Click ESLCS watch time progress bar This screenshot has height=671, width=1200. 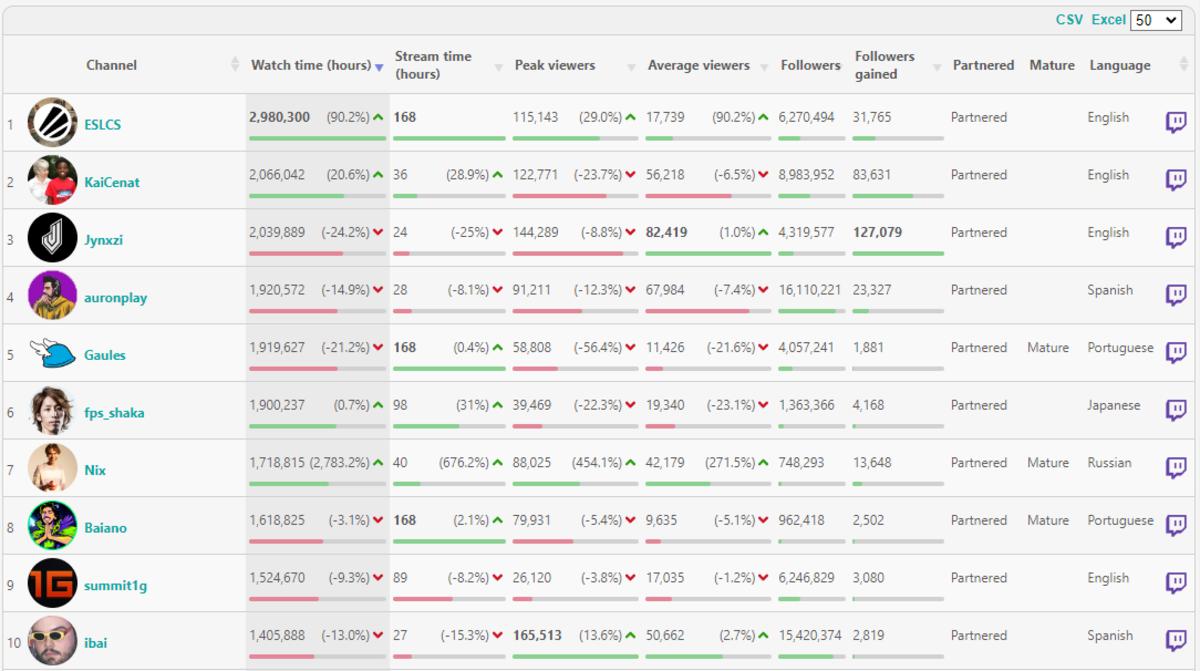(x=317, y=138)
